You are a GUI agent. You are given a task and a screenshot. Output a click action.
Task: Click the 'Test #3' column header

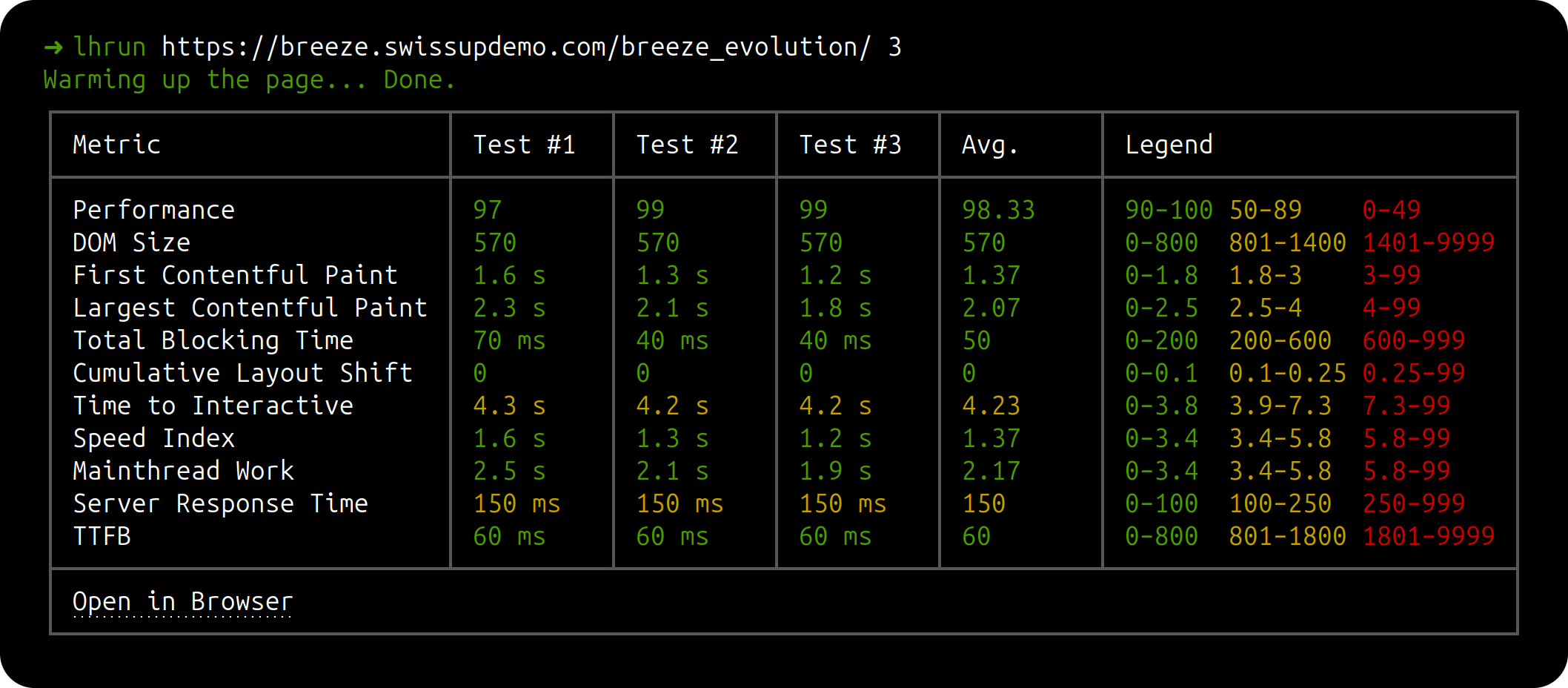[x=851, y=145]
